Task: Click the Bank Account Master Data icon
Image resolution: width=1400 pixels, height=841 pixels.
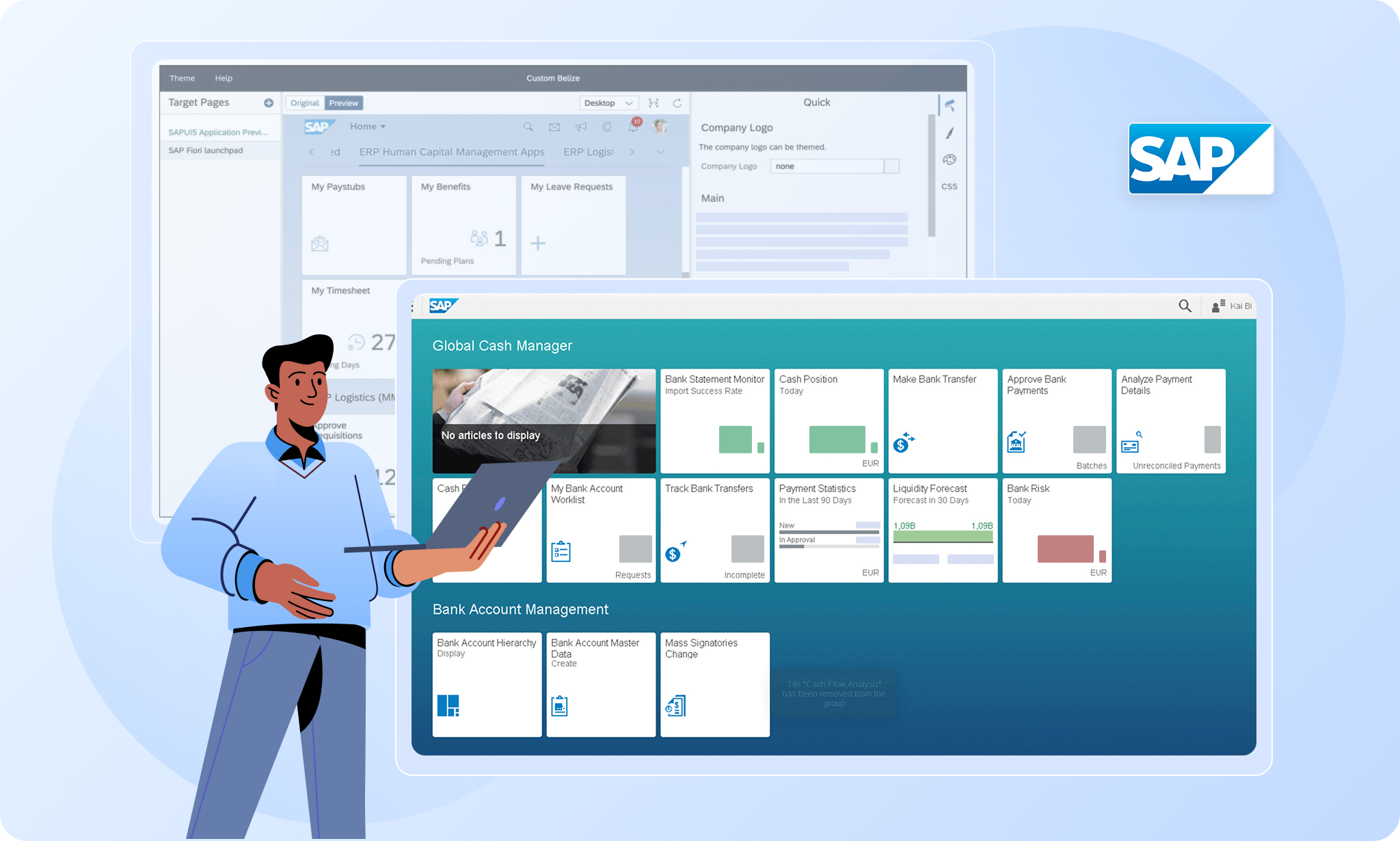Action: 560,706
